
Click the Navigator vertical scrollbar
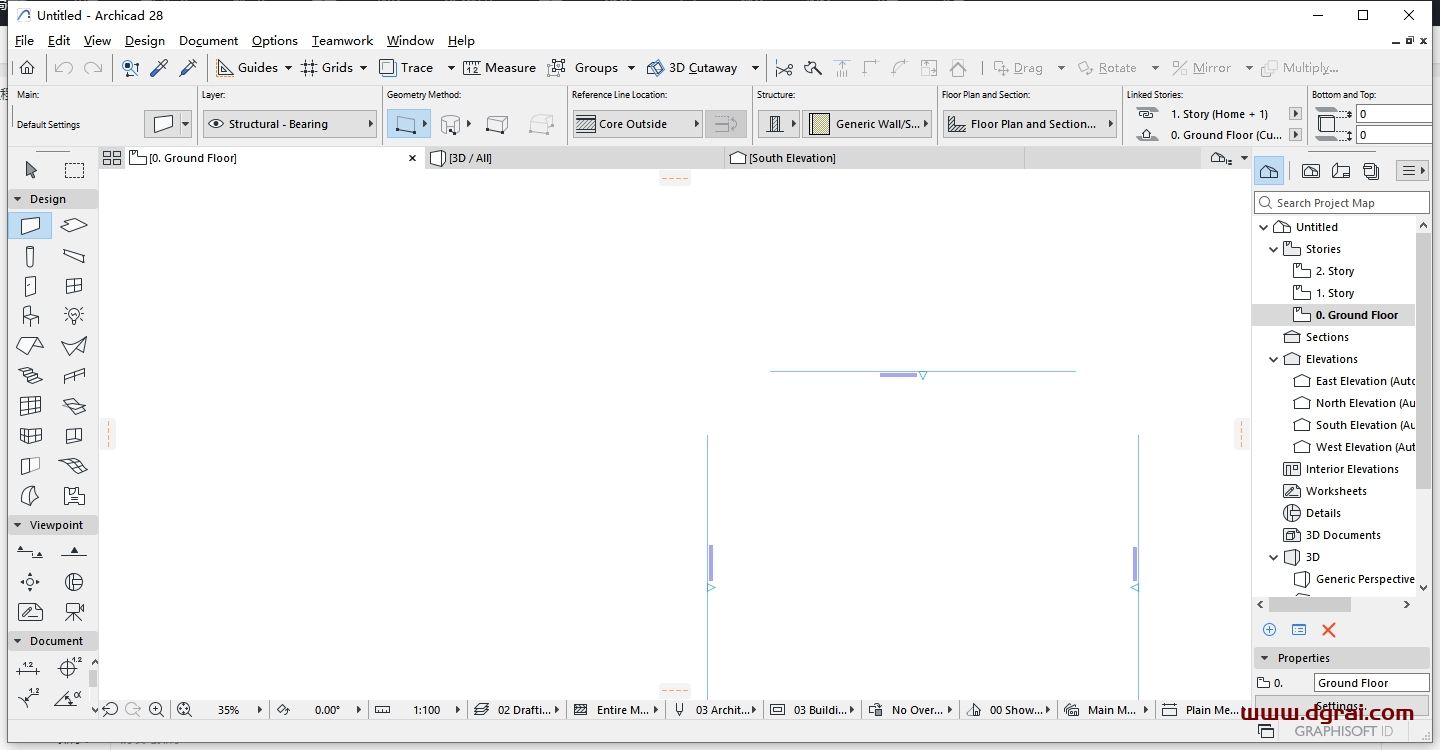(1423, 360)
